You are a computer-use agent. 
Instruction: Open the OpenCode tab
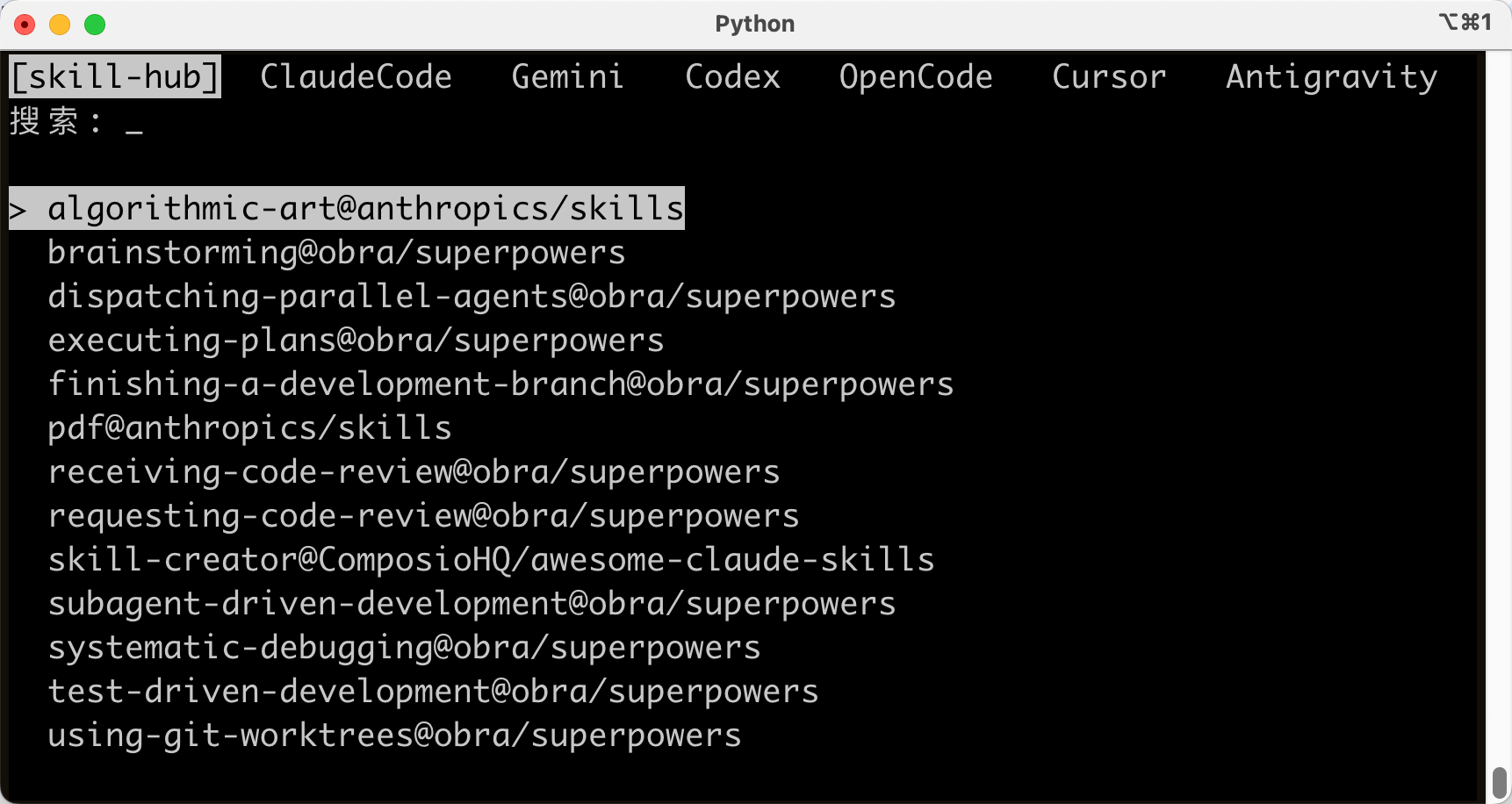[x=916, y=77]
